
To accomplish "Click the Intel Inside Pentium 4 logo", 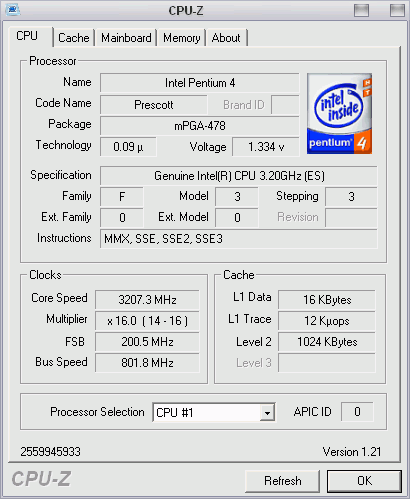I will coord(339,114).
